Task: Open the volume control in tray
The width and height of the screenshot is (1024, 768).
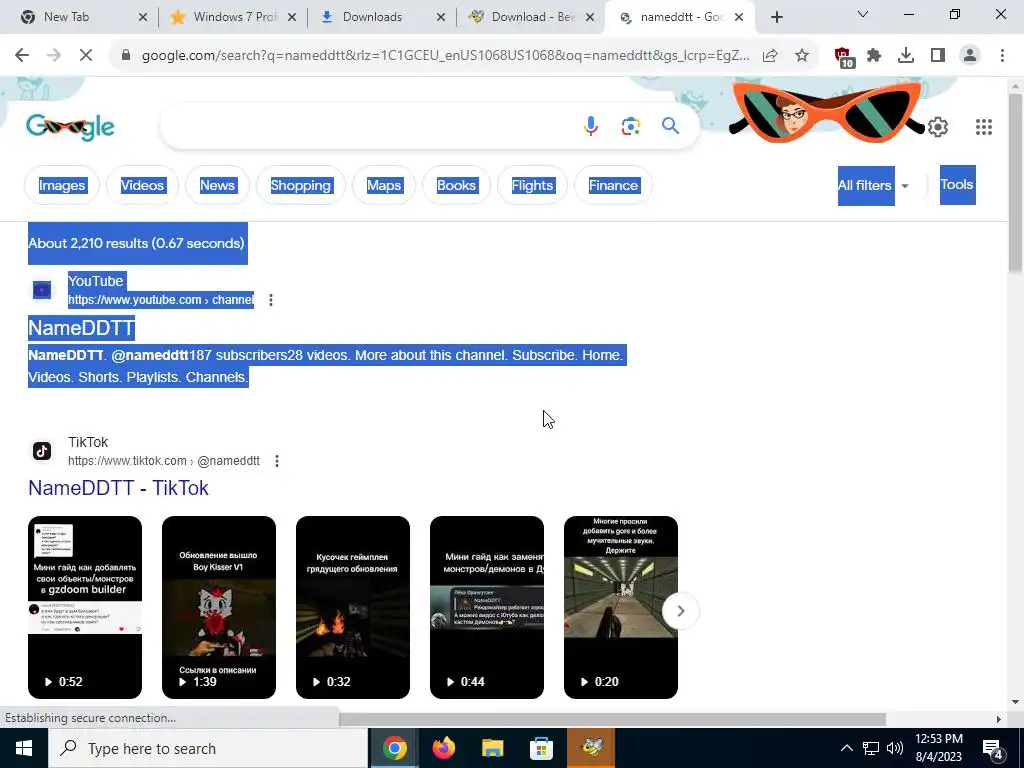Action: (895, 748)
